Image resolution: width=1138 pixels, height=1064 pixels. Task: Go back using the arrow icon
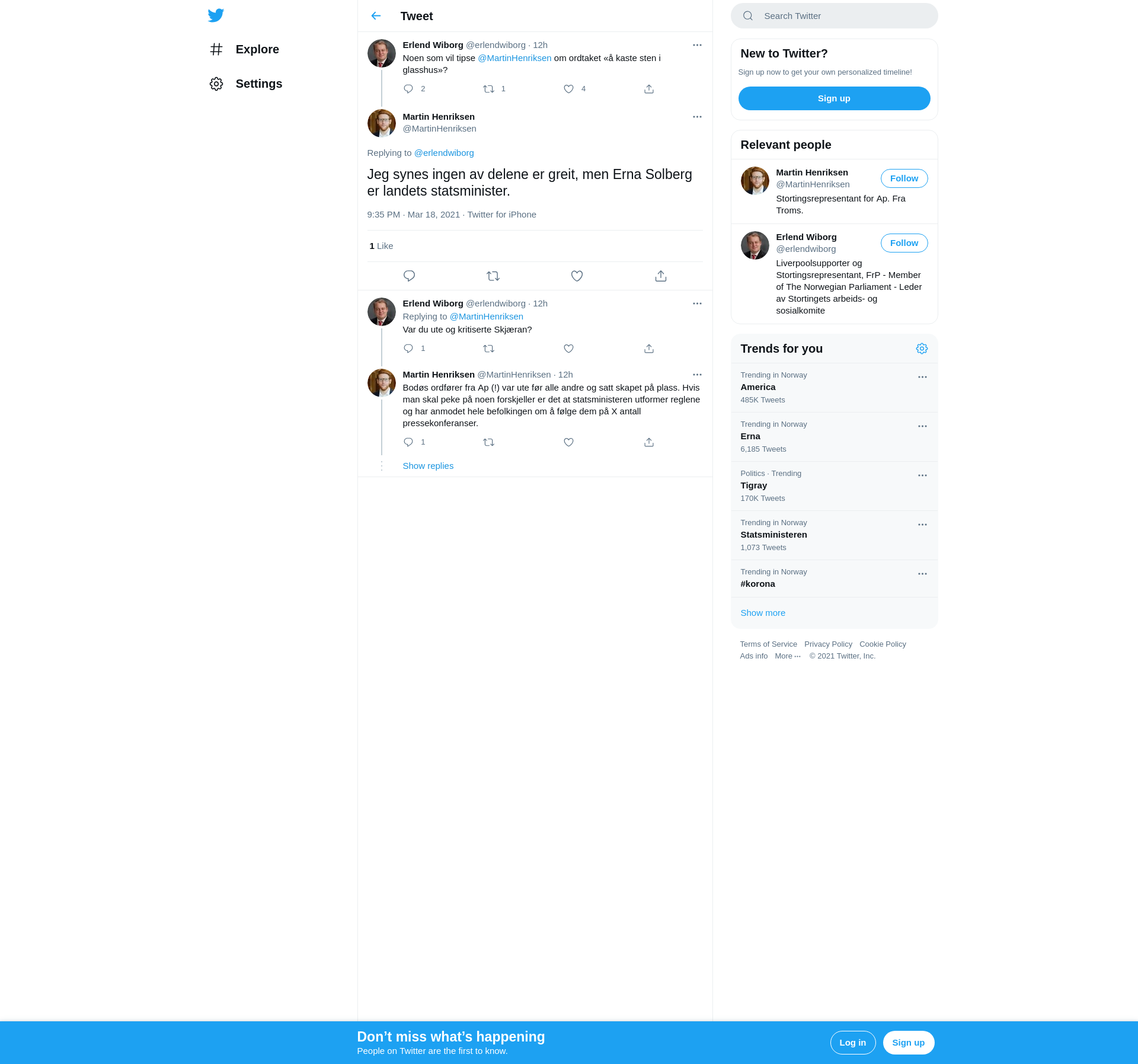[x=376, y=16]
